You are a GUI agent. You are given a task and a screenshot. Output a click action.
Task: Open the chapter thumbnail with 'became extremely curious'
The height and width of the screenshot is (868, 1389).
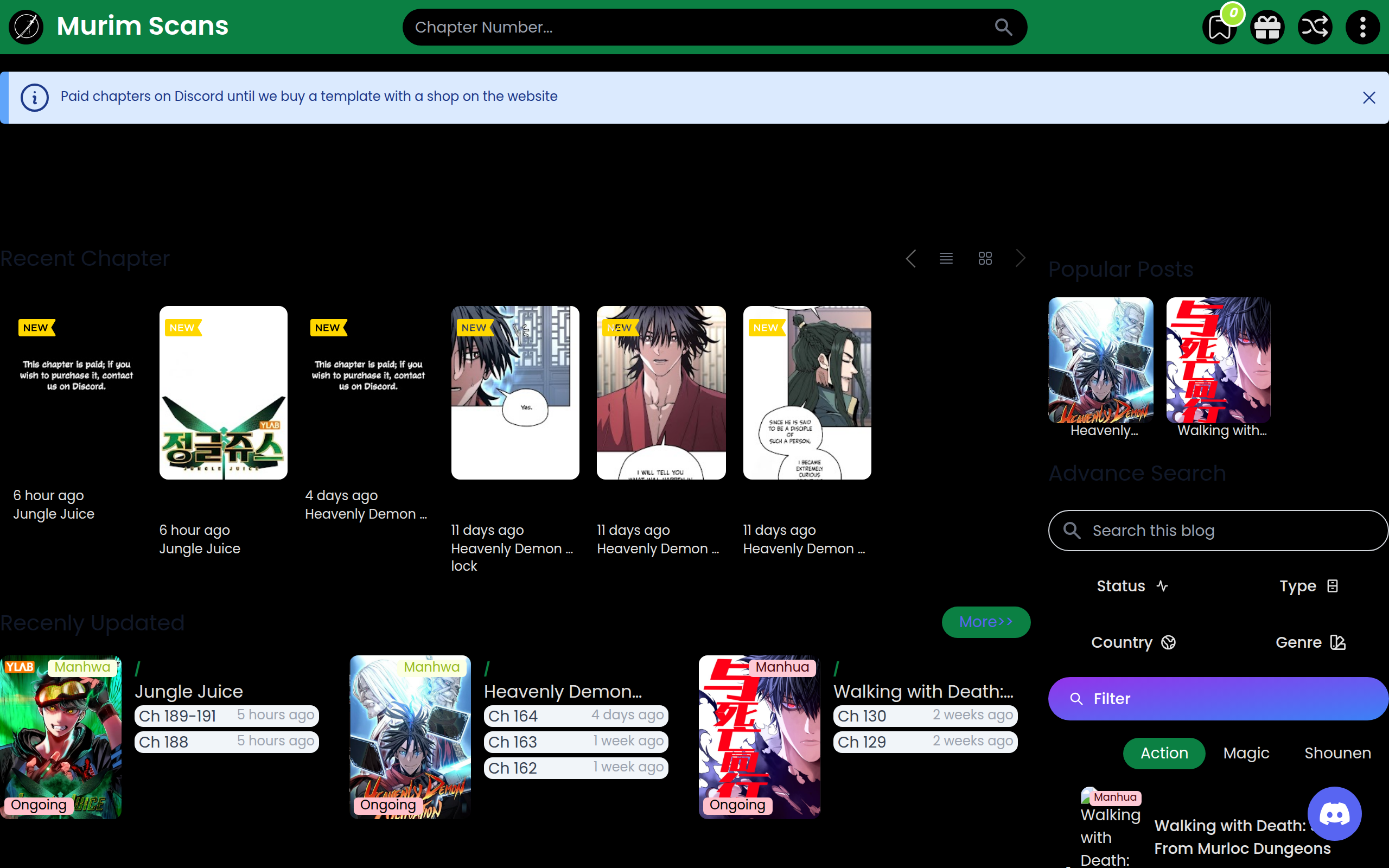coord(807,393)
